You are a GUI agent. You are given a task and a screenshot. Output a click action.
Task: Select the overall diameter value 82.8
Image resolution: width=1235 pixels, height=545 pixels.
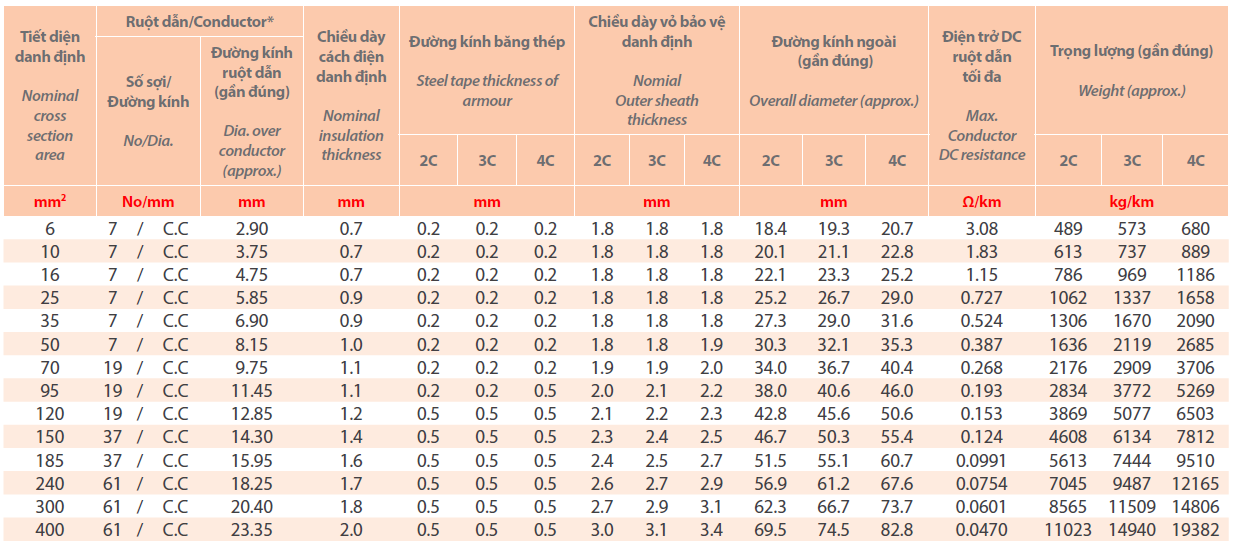(x=897, y=528)
